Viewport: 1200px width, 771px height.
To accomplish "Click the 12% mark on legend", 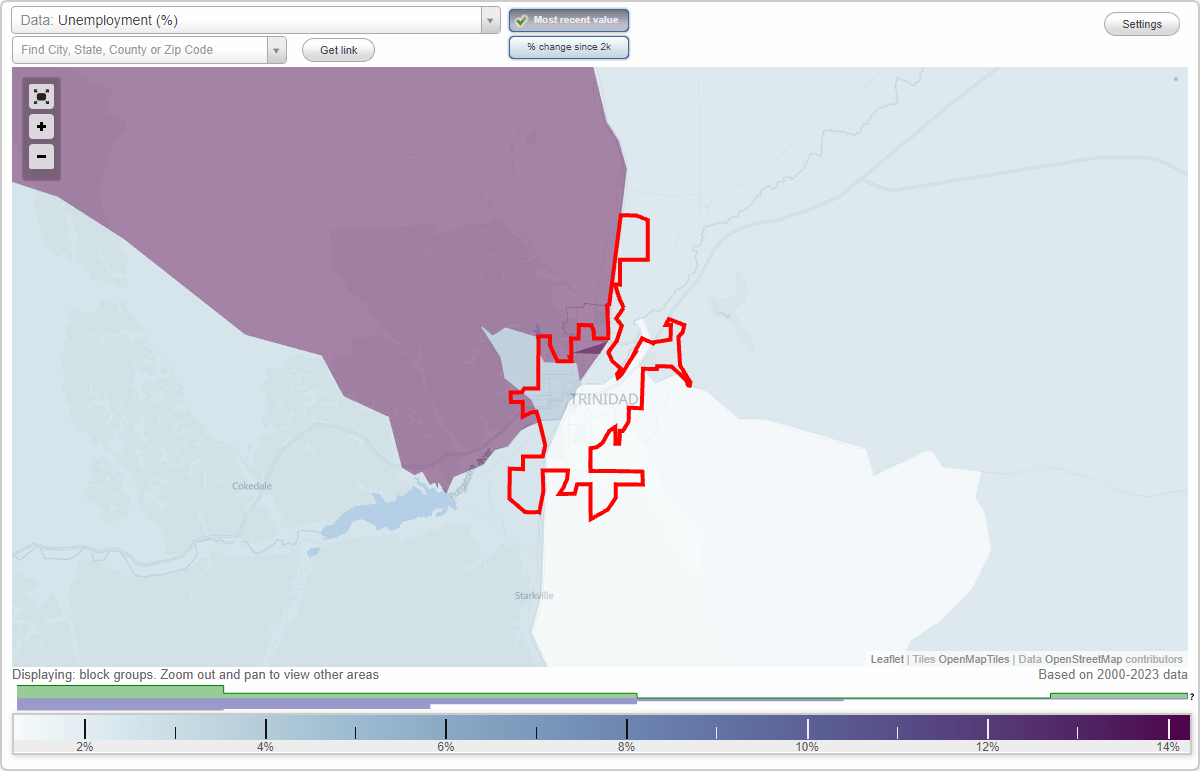I will (x=988, y=746).
